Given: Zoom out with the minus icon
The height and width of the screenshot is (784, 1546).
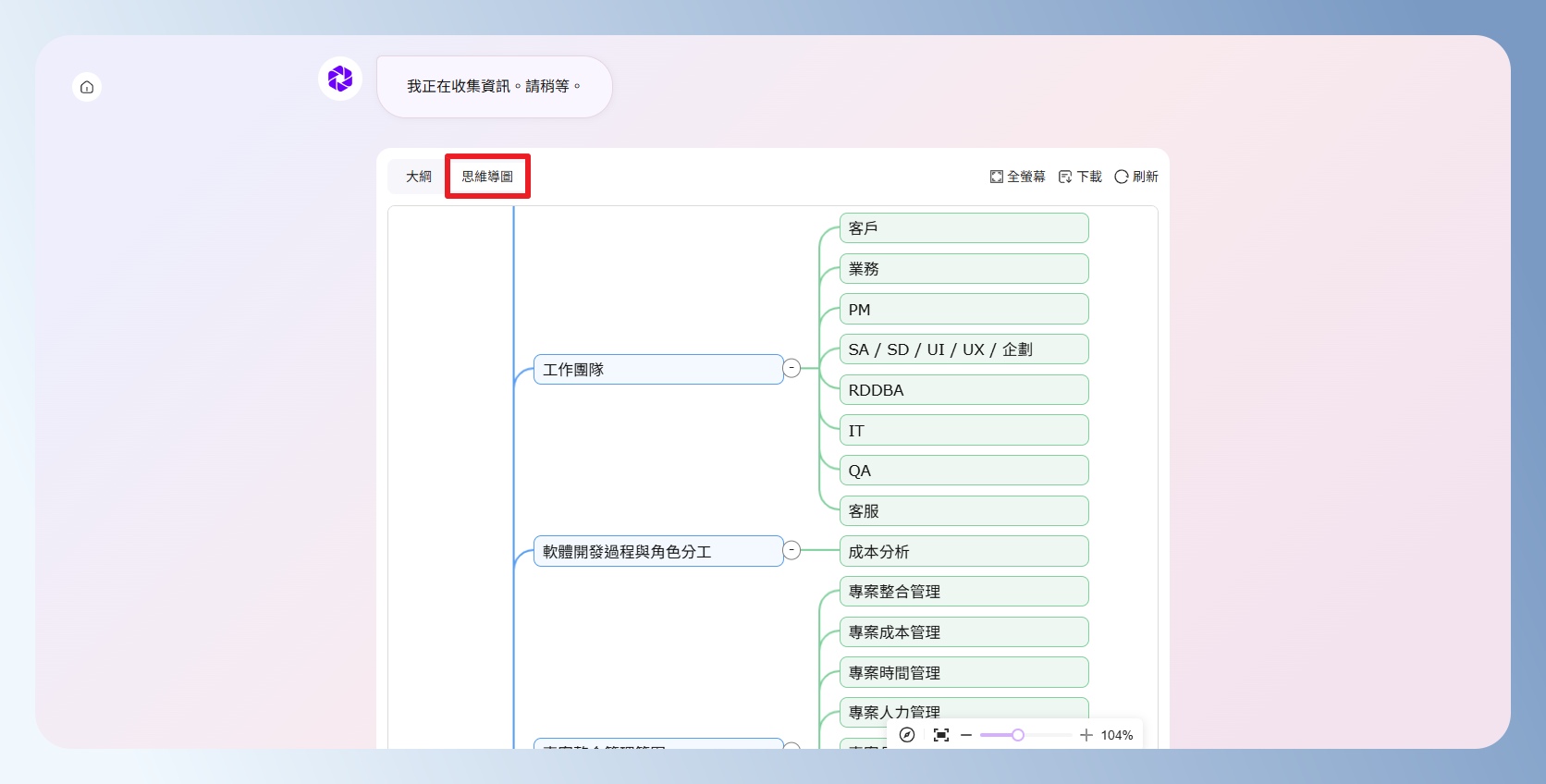Looking at the screenshot, I should [x=966, y=735].
